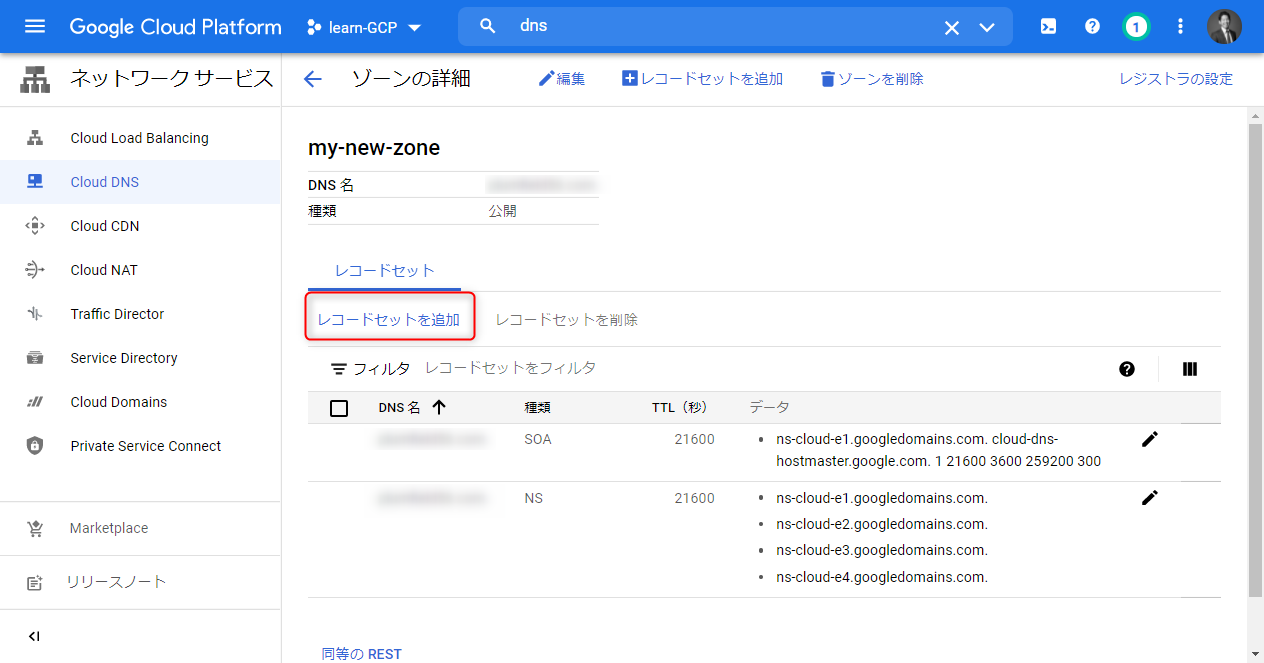1264x663 pixels.
Task: Open the hamburger navigation menu
Action: coord(35,27)
